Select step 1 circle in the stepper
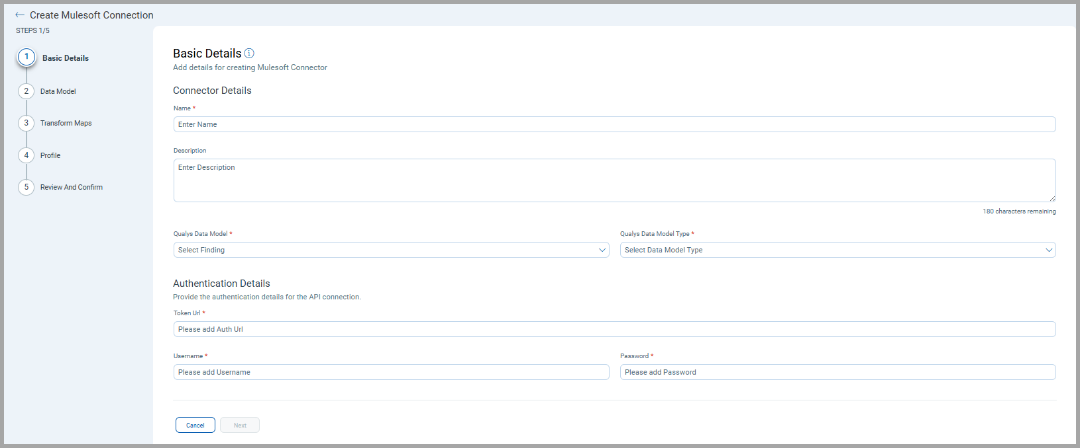This screenshot has height=448, width=1080. [26, 58]
